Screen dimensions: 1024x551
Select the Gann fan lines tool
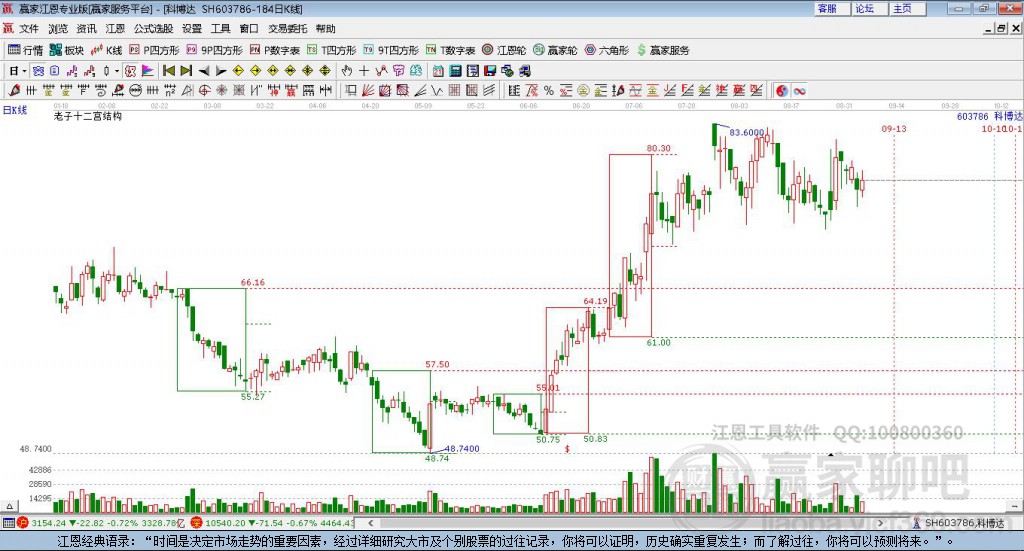368,91
